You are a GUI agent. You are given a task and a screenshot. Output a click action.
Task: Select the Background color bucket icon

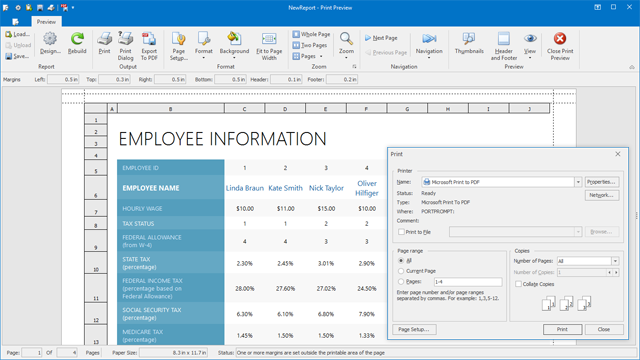click(x=234, y=38)
